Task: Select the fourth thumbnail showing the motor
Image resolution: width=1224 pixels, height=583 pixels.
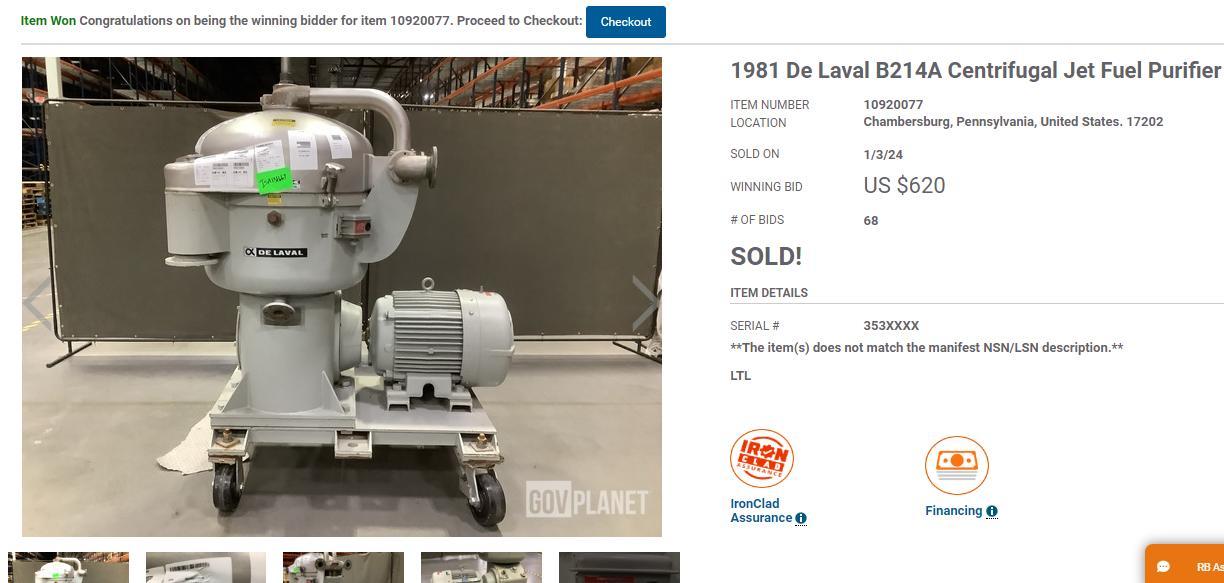Action: [x=481, y=567]
